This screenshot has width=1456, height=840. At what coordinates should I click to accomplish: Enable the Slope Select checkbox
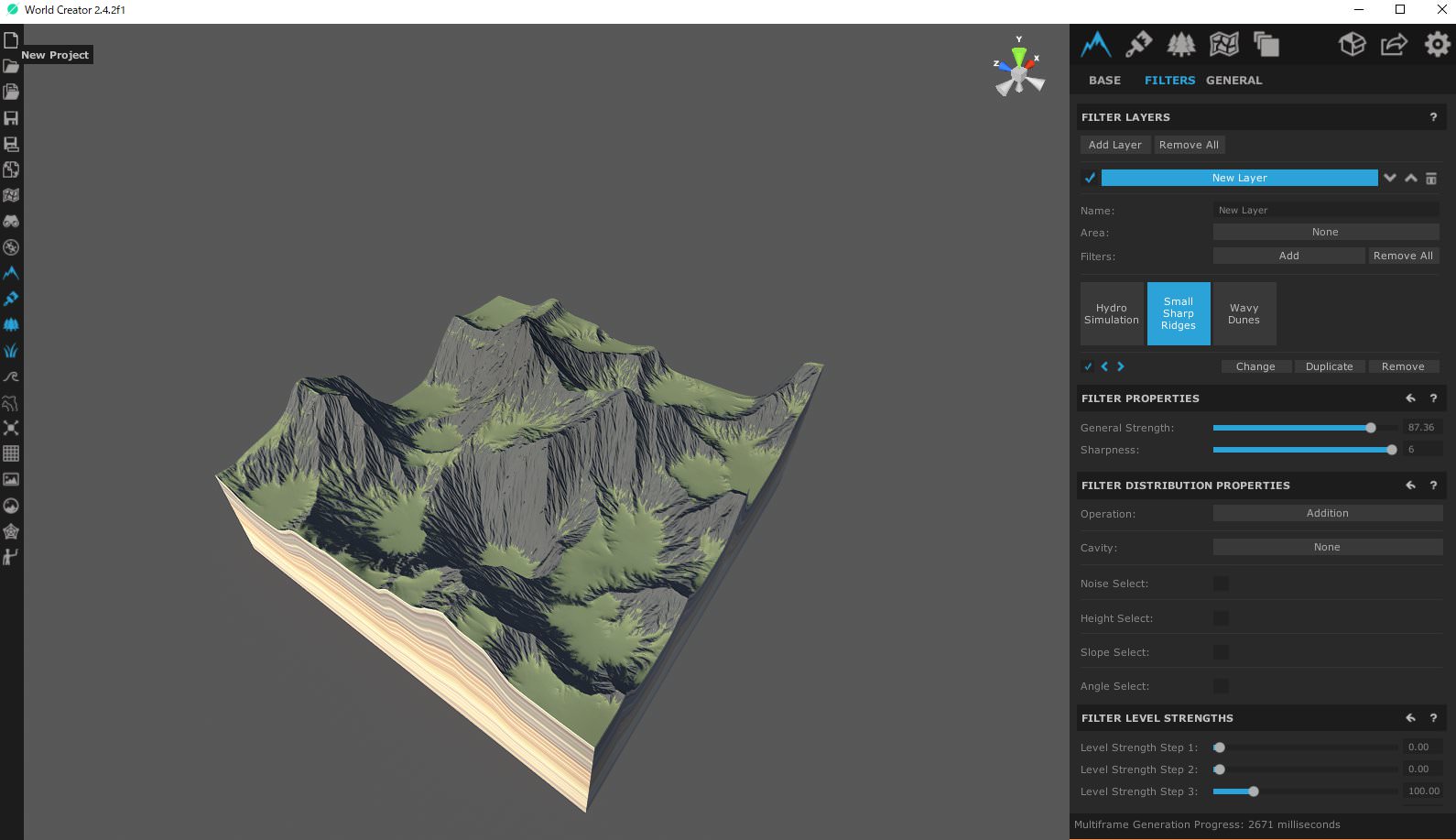coord(1221,652)
